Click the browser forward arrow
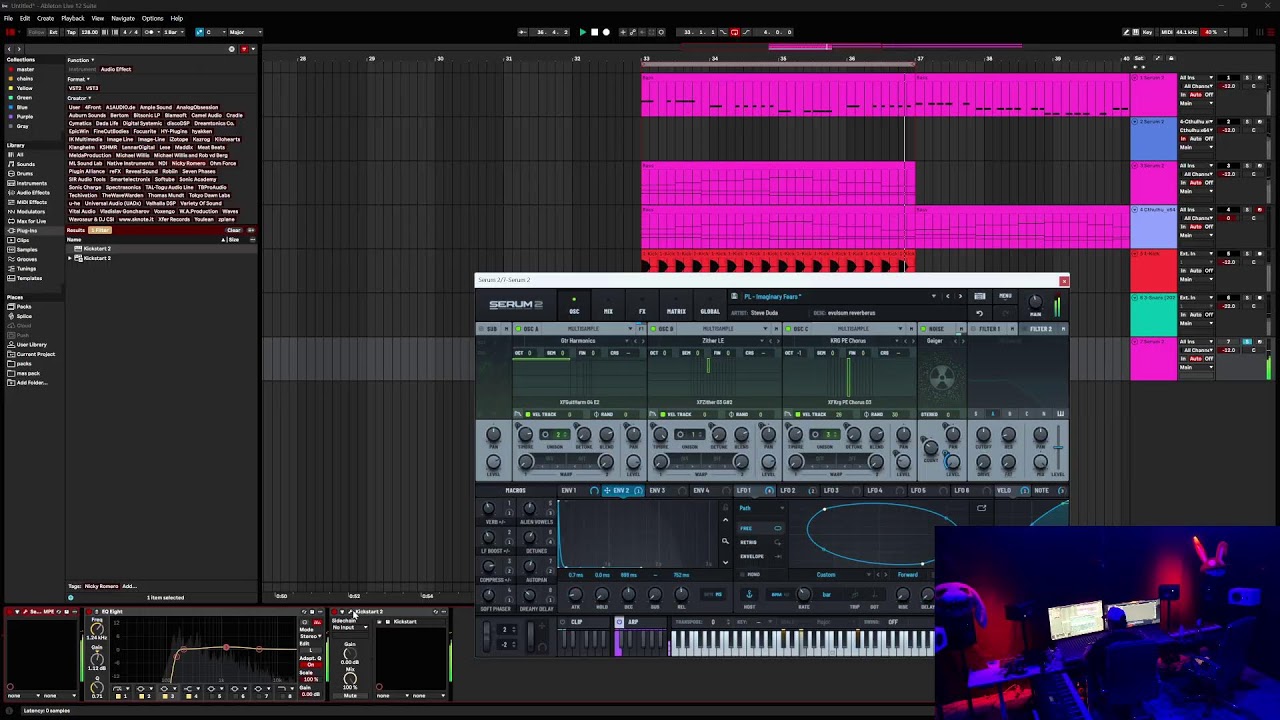Viewport: 1280px width, 720px height. click(20, 49)
